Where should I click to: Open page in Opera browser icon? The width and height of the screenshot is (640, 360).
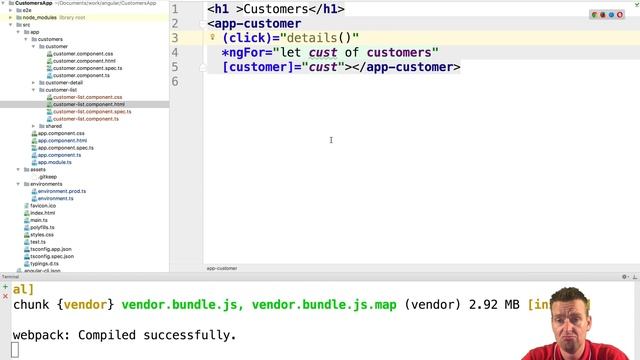coord(620,15)
